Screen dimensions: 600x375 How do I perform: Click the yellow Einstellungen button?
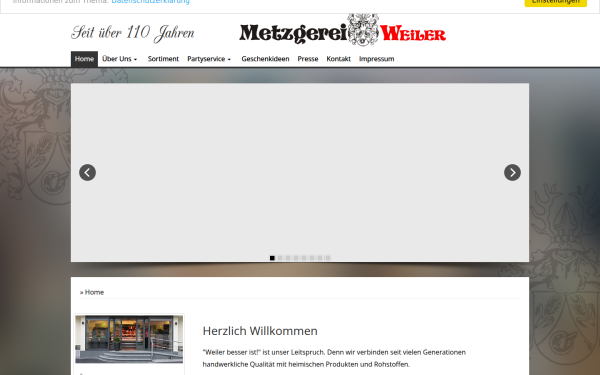coord(556,2)
